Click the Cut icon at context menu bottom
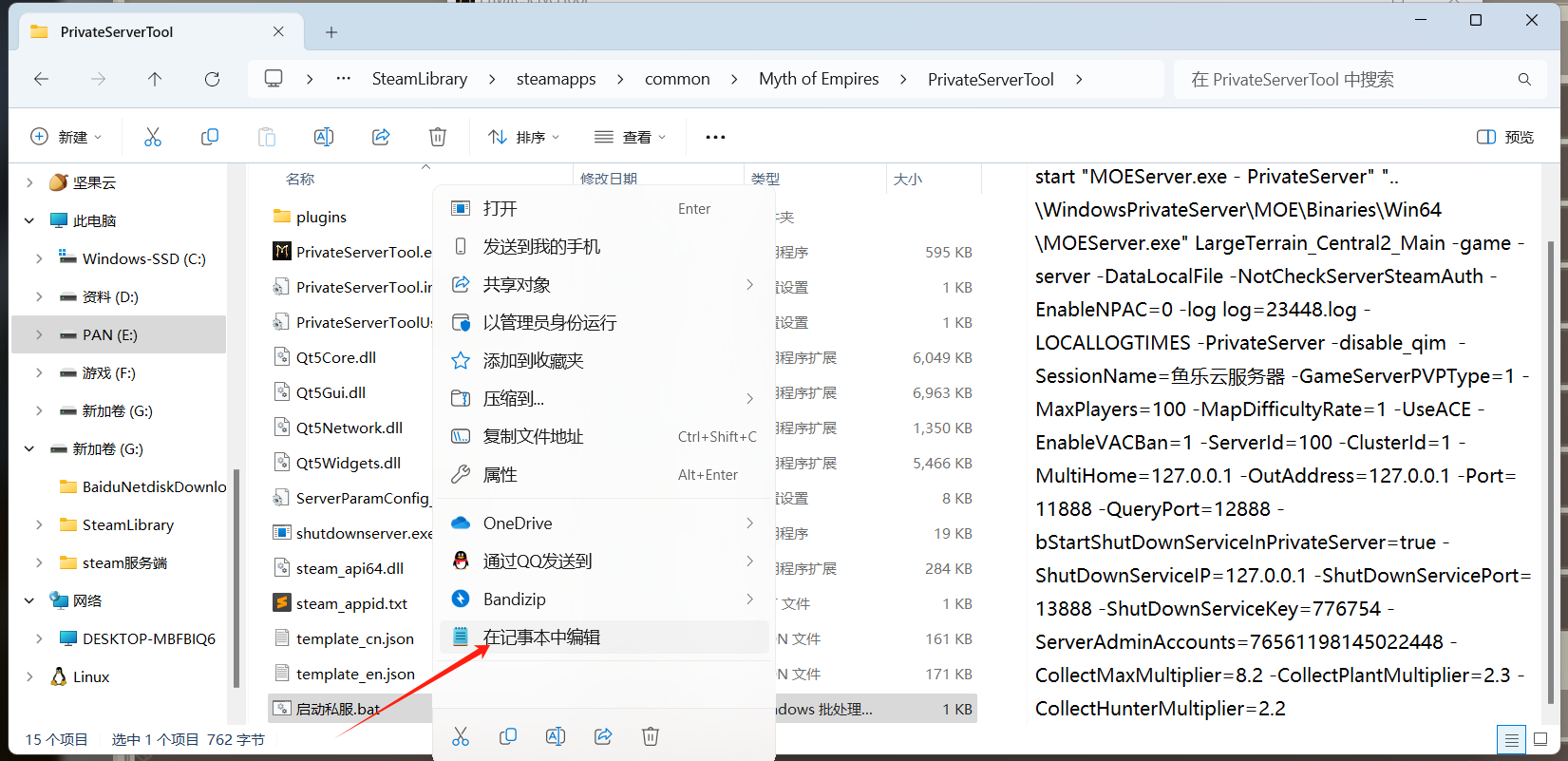This screenshot has width=1568, height=761. click(x=461, y=736)
